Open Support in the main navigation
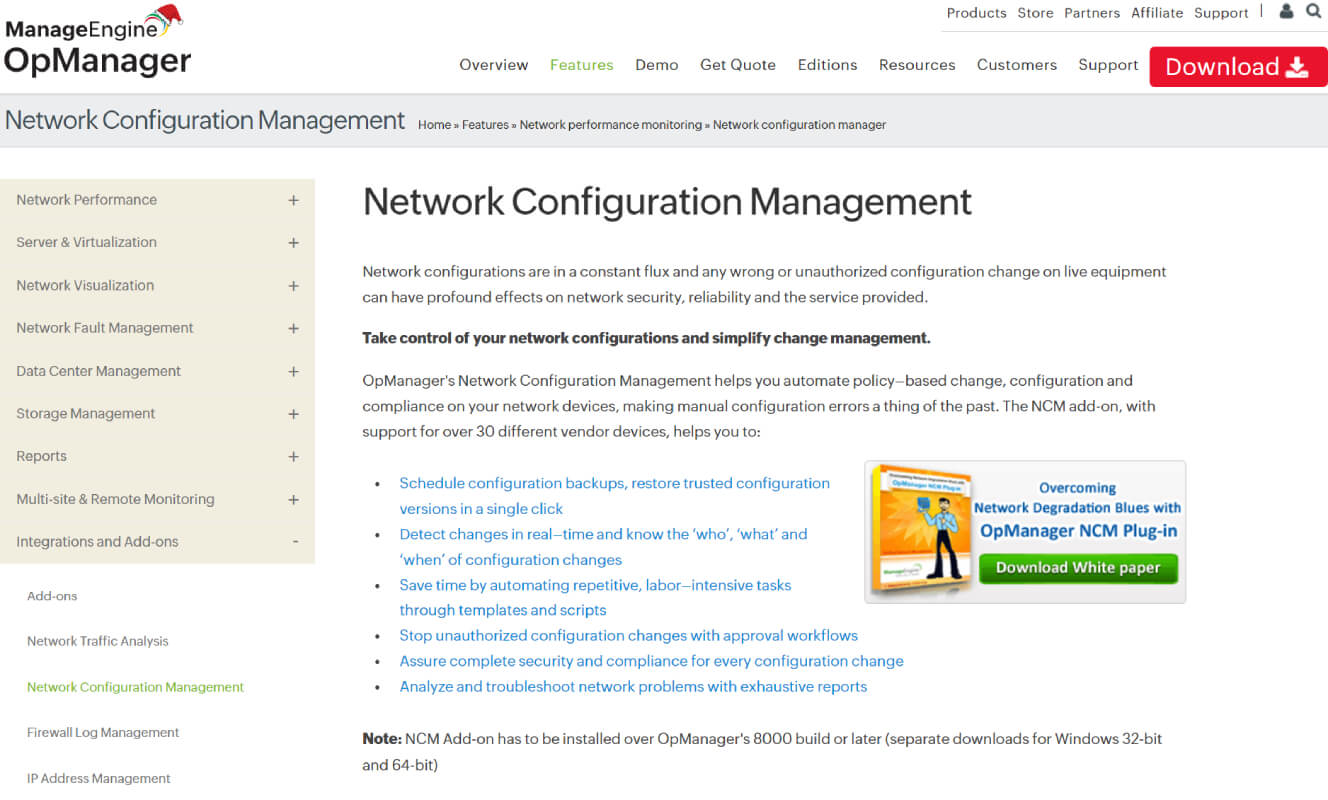This screenshot has width=1328, height=800. (1108, 65)
